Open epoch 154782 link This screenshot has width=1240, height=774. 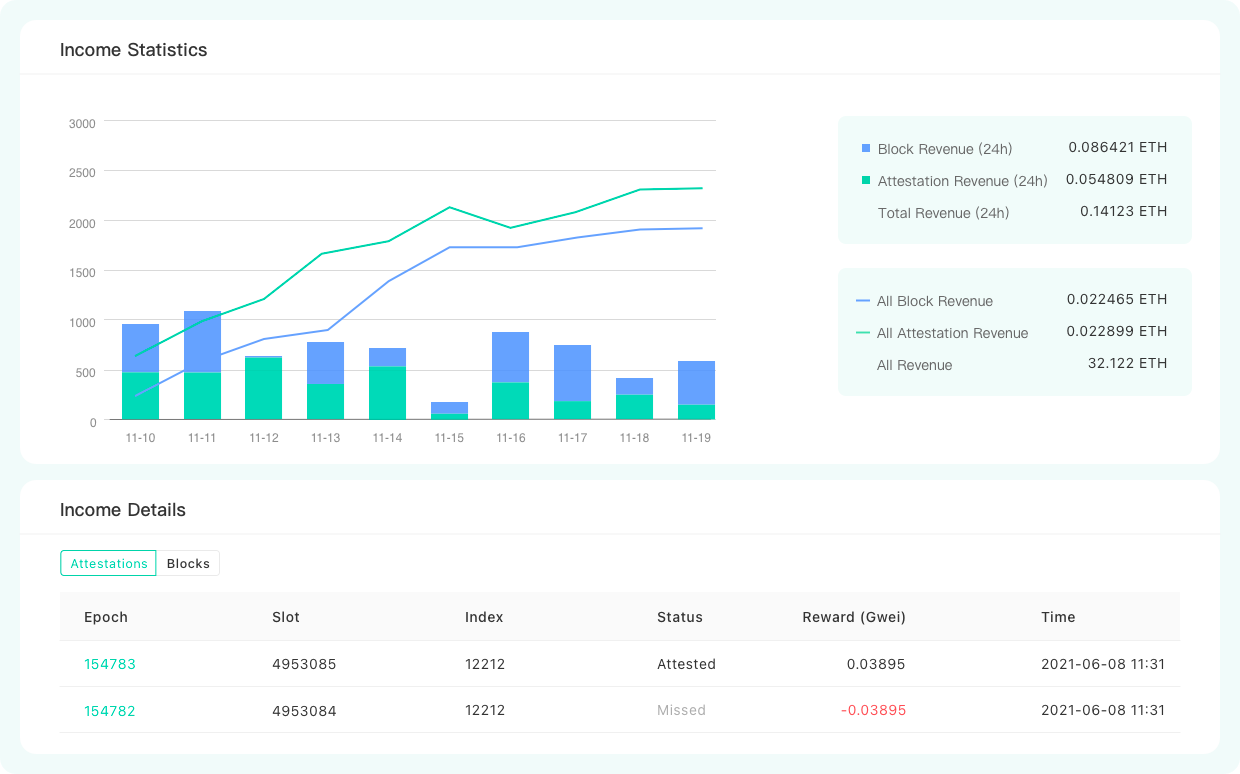[x=110, y=711]
